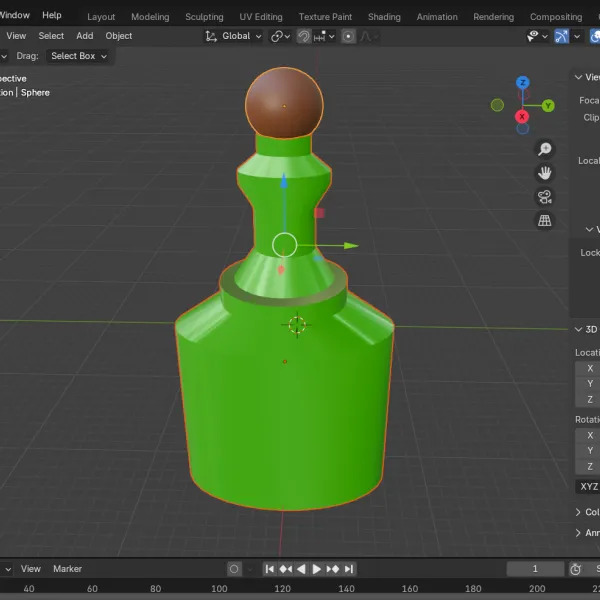Click the current frame field showing 1
This screenshot has height=600, width=600.
point(535,569)
